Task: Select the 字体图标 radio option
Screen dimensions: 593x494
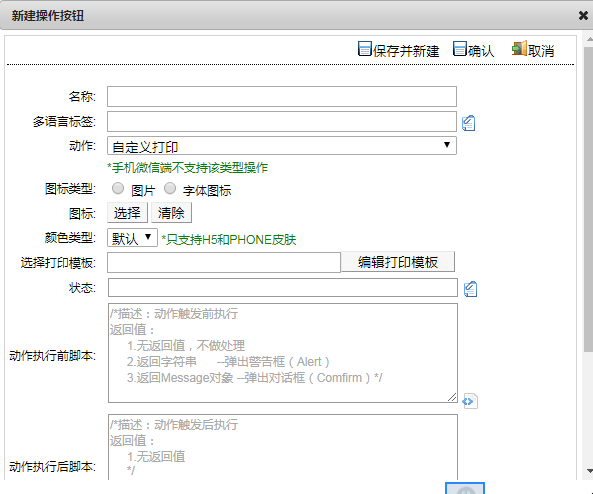Action: click(x=170, y=188)
